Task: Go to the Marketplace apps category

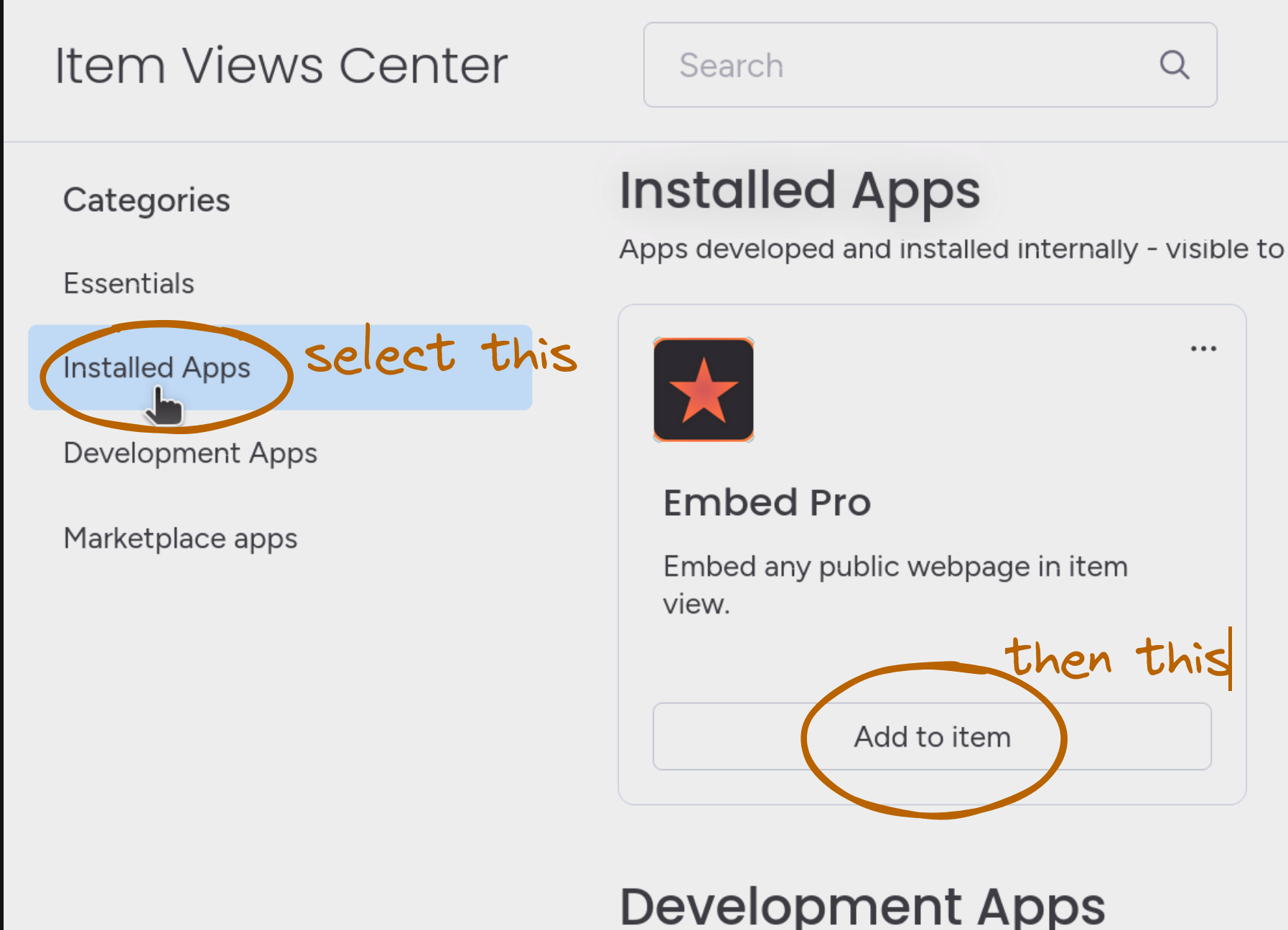Action: 180,538
